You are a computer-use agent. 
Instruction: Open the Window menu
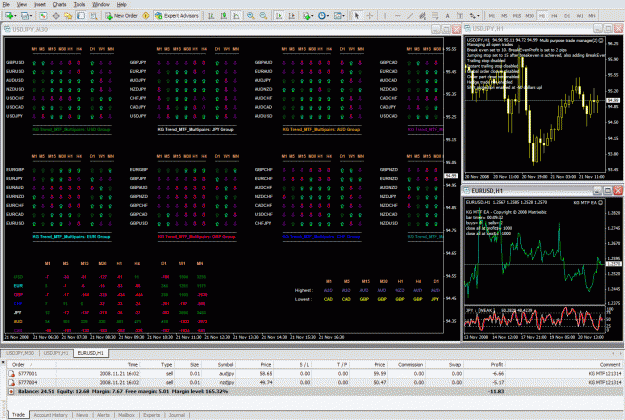101,4
